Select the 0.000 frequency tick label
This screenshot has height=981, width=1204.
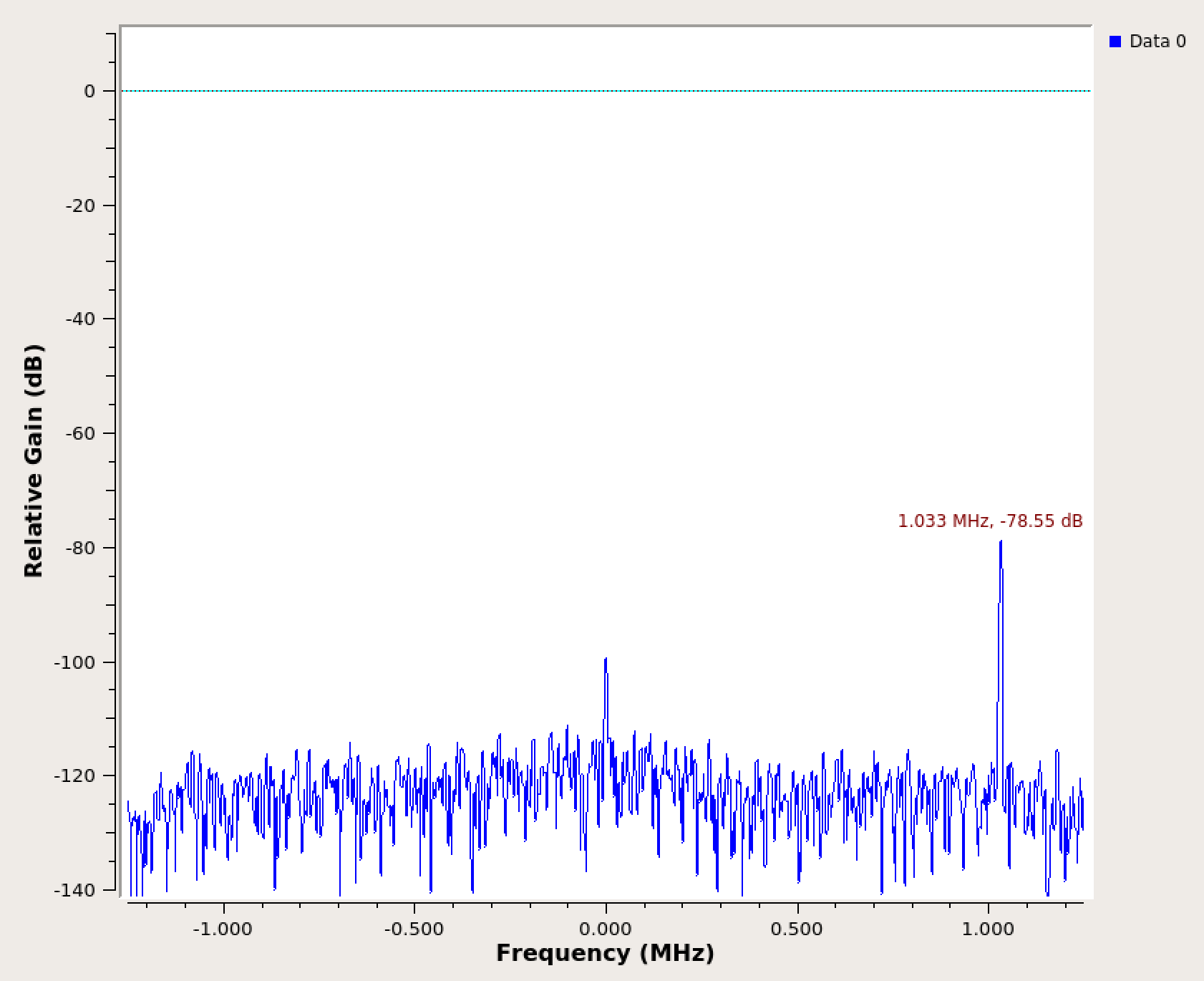606,929
